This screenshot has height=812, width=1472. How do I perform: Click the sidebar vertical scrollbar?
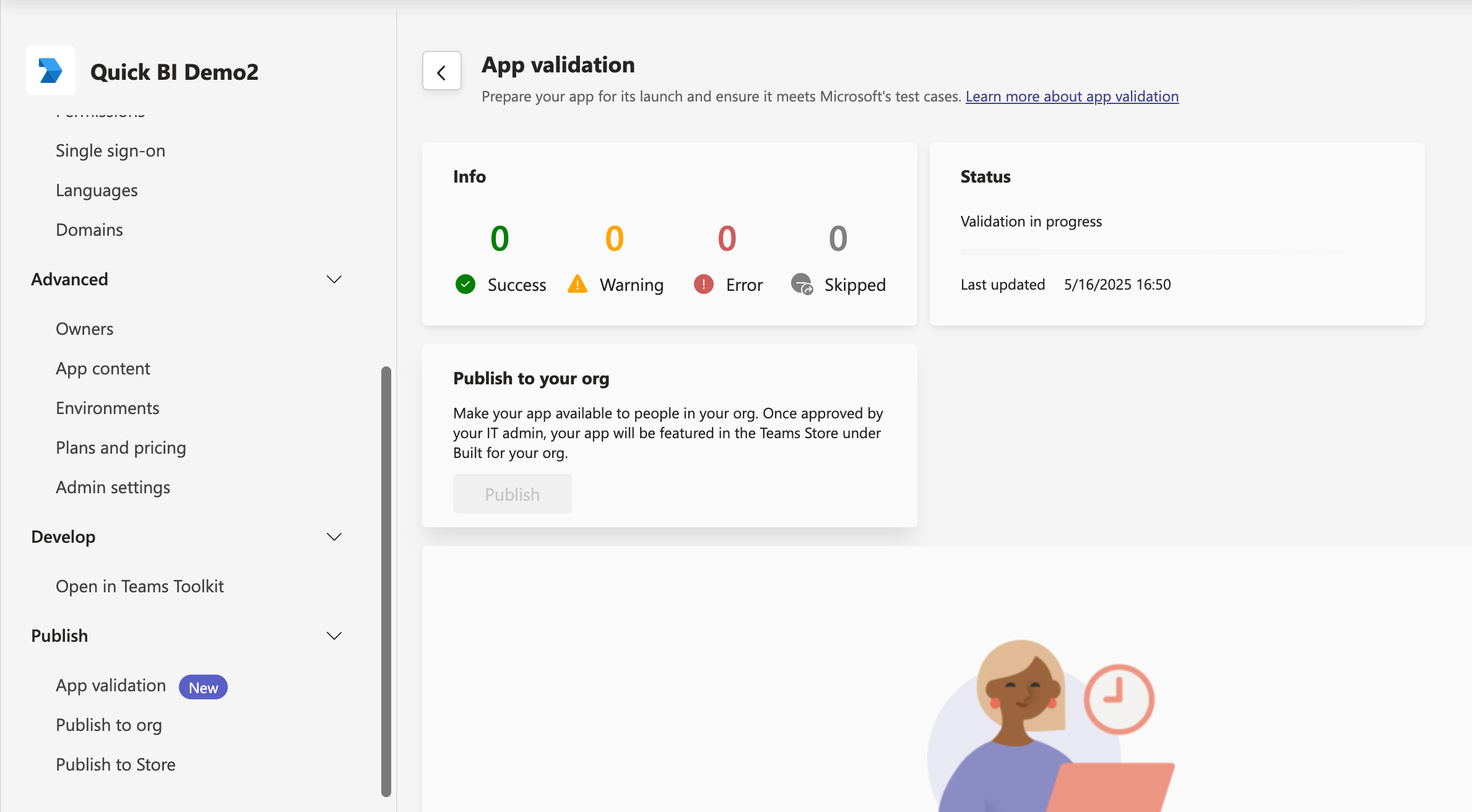386,581
